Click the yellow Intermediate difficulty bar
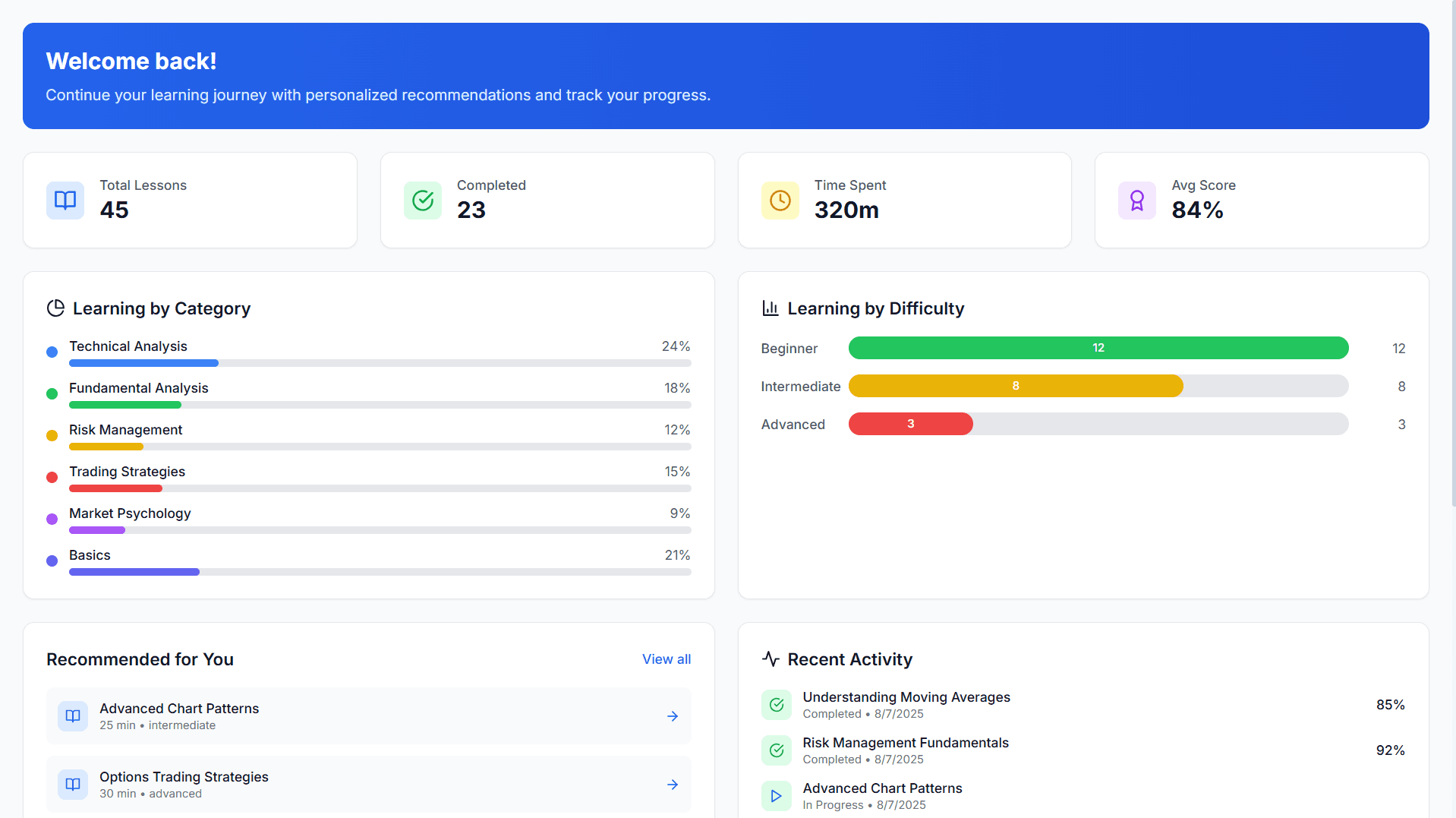Image resolution: width=1456 pixels, height=818 pixels. point(1015,386)
